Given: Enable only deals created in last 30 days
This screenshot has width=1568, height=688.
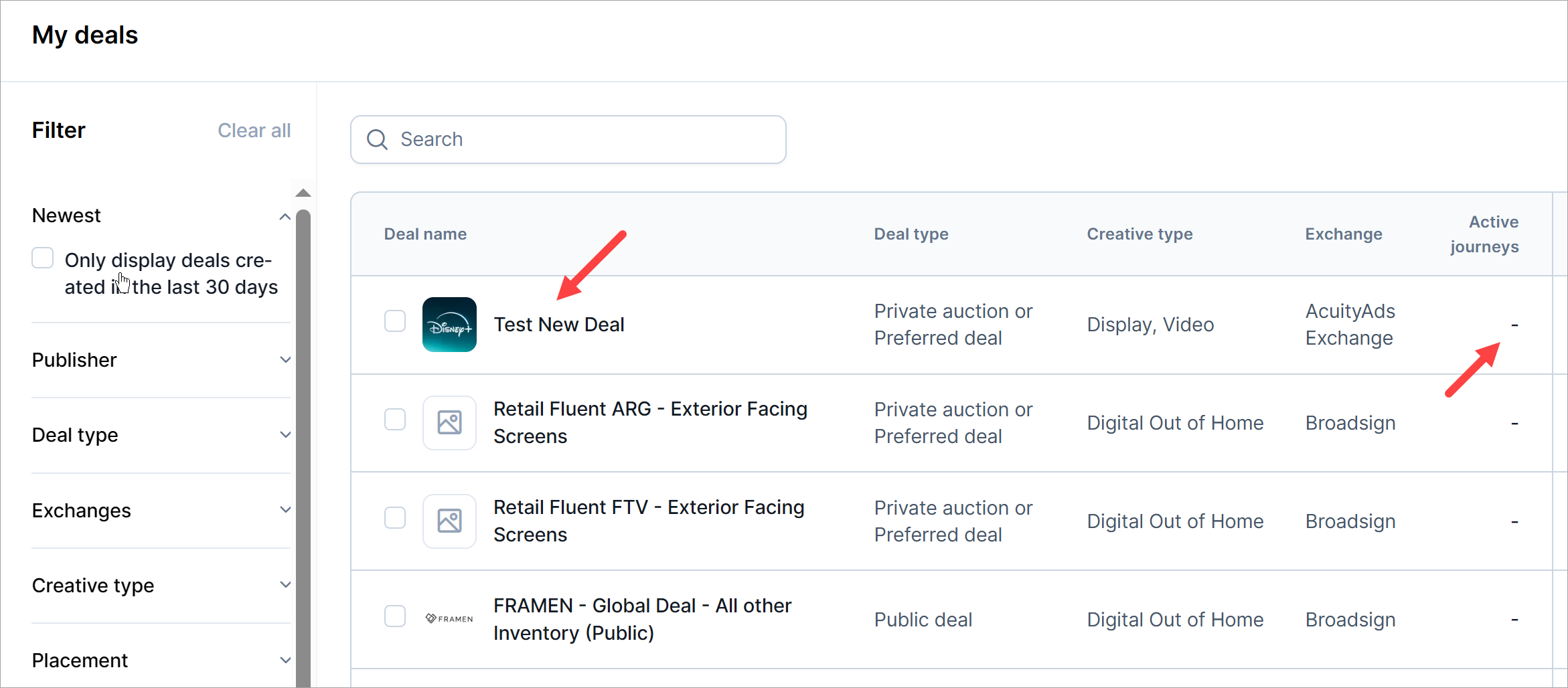Looking at the screenshot, I should (43, 258).
